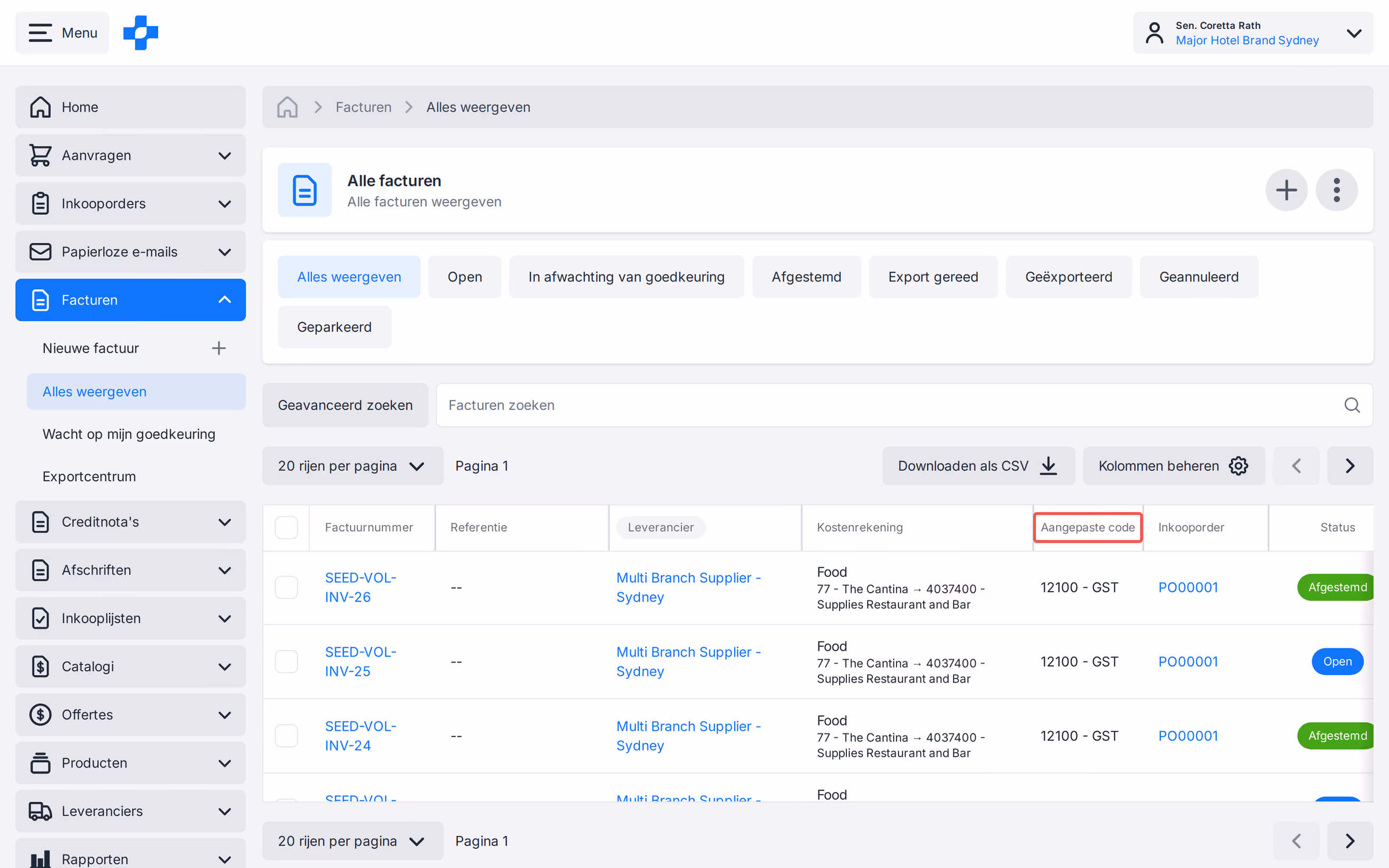Viewport: 1389px width, 868px height.
Task: Open top 20 rijen per pagina dropdown
Action: 353,466
